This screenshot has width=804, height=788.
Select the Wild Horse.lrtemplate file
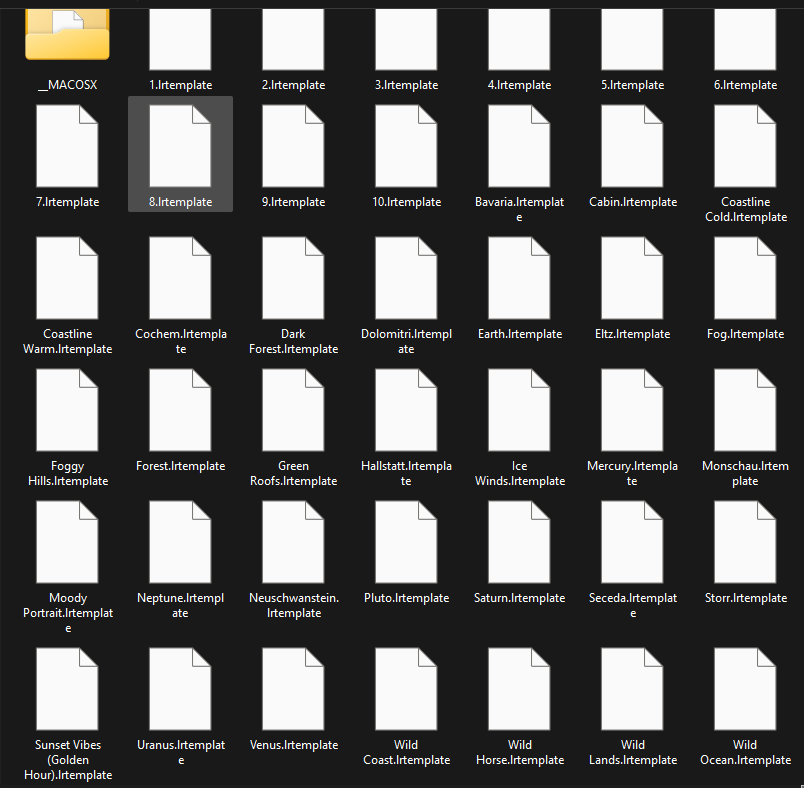[x=519, y=689]
